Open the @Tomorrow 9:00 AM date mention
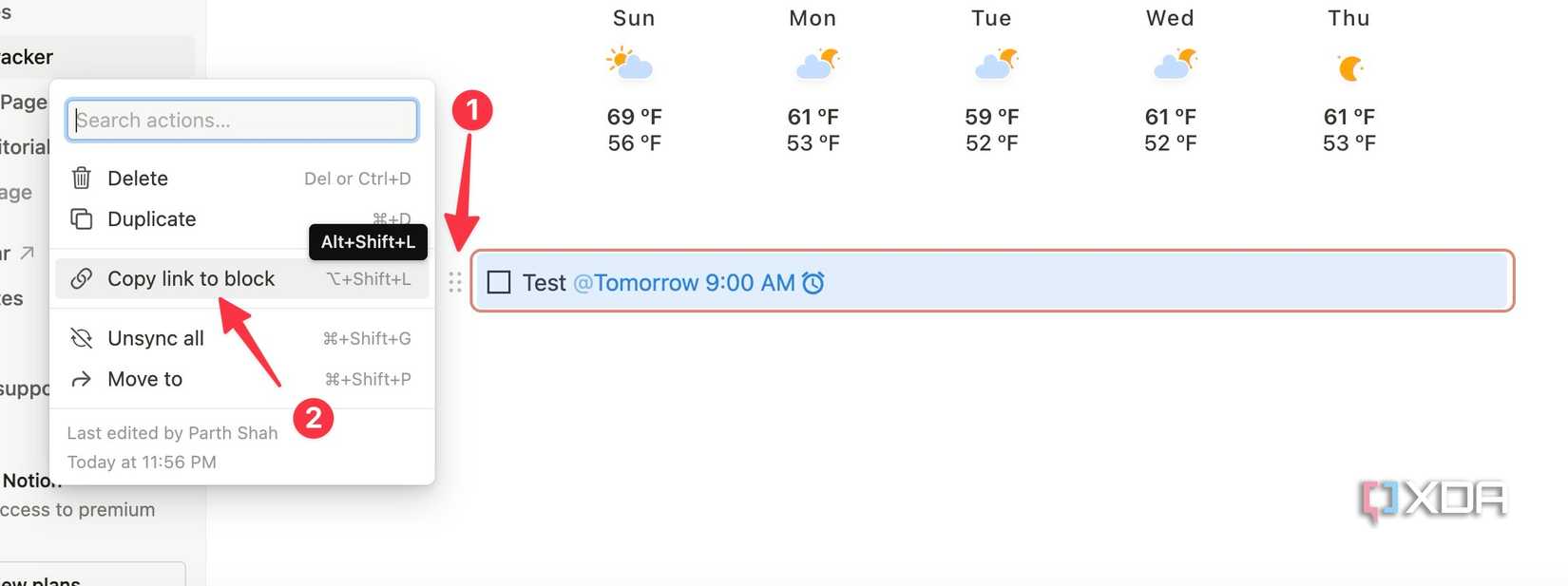Image resolution: width=1568 pixels, height=586 pixels. pyautogui.click(x=684, y=282)
